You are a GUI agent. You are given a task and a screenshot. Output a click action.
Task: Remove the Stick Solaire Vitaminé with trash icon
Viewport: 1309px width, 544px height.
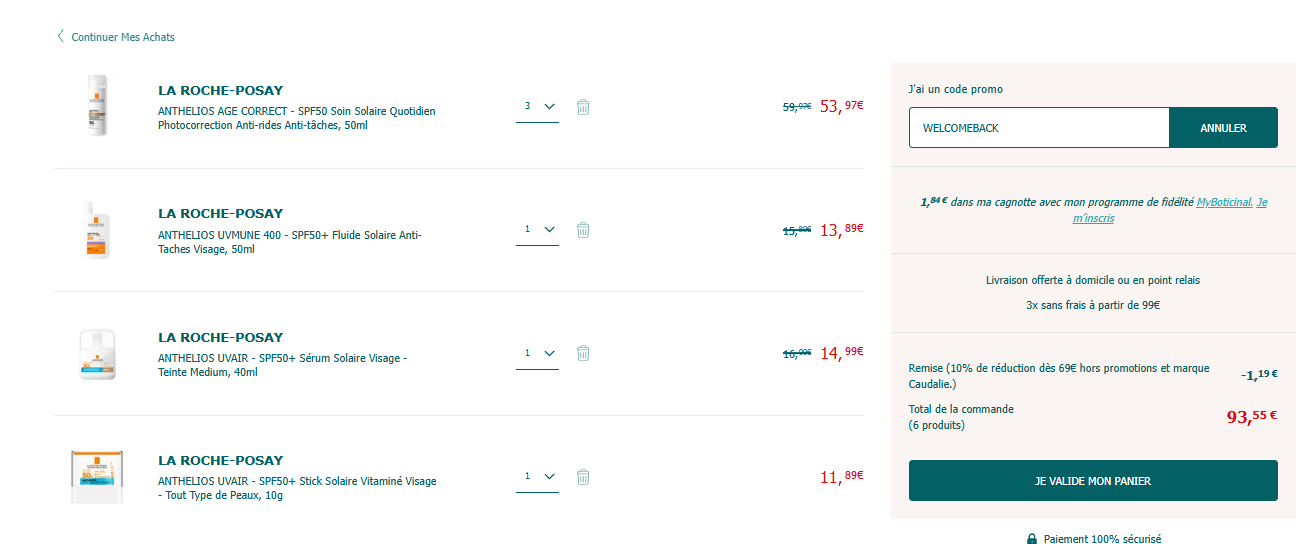coord(583,477)
